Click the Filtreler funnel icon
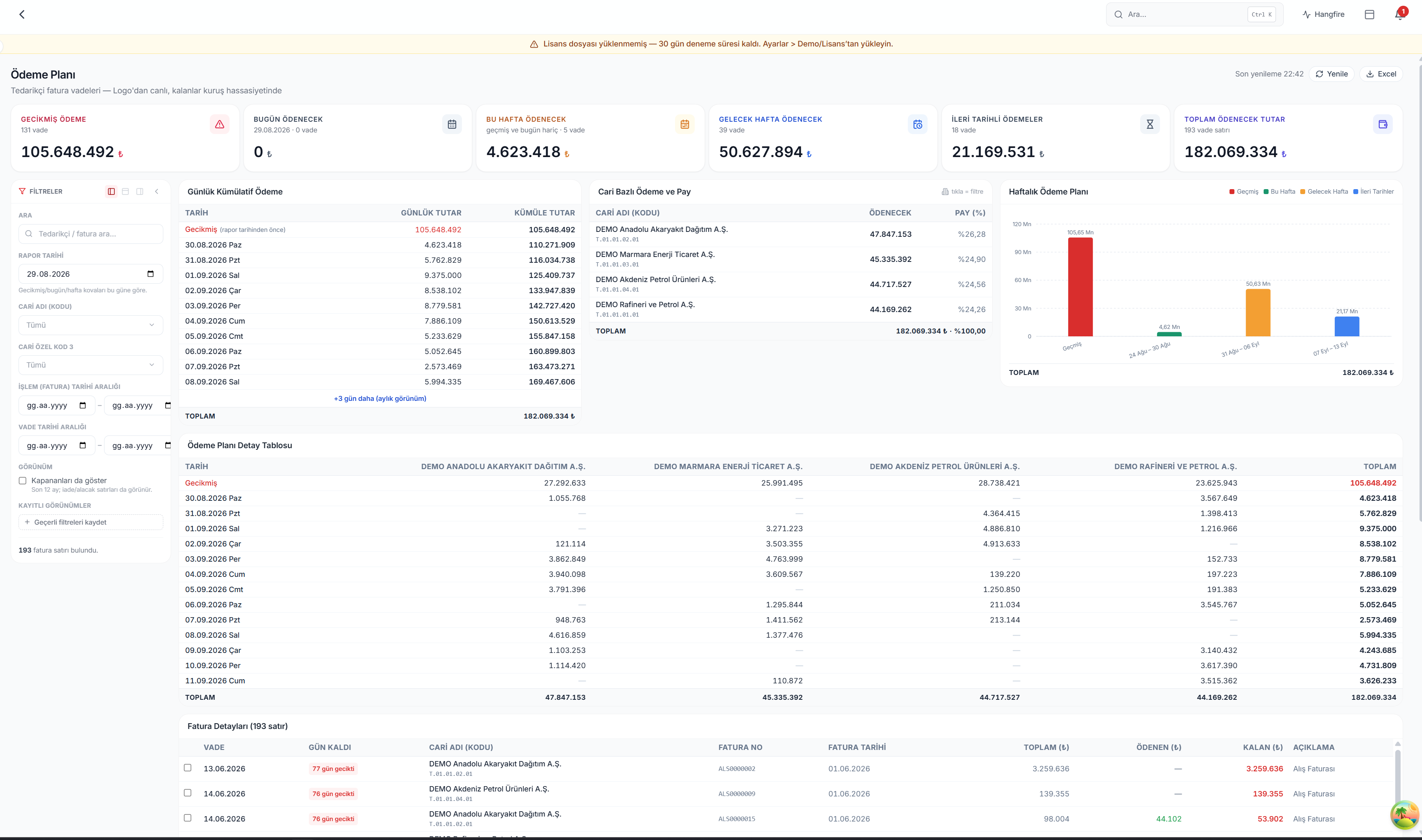Viewport: 1422px width, 840px height. tap(22, 191)
